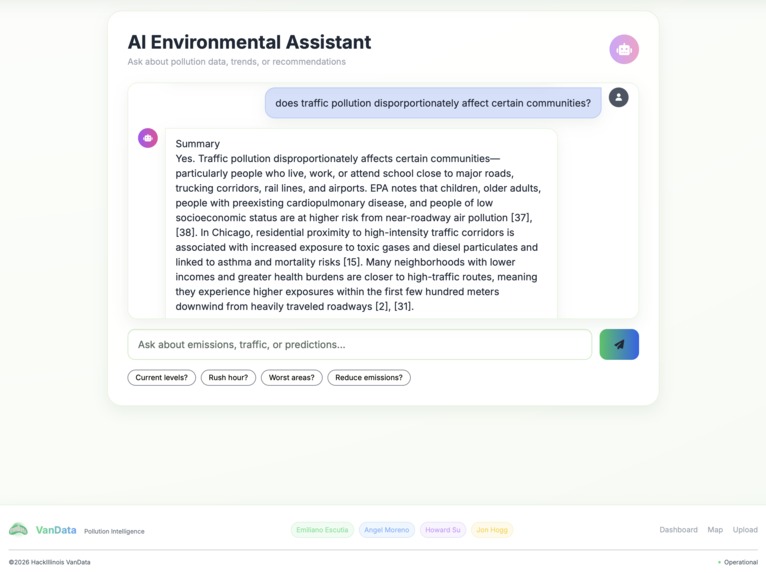
Task: Click the Reduce emissions? quick prompt
Action: pyautogui.click(x=369, y=378)
